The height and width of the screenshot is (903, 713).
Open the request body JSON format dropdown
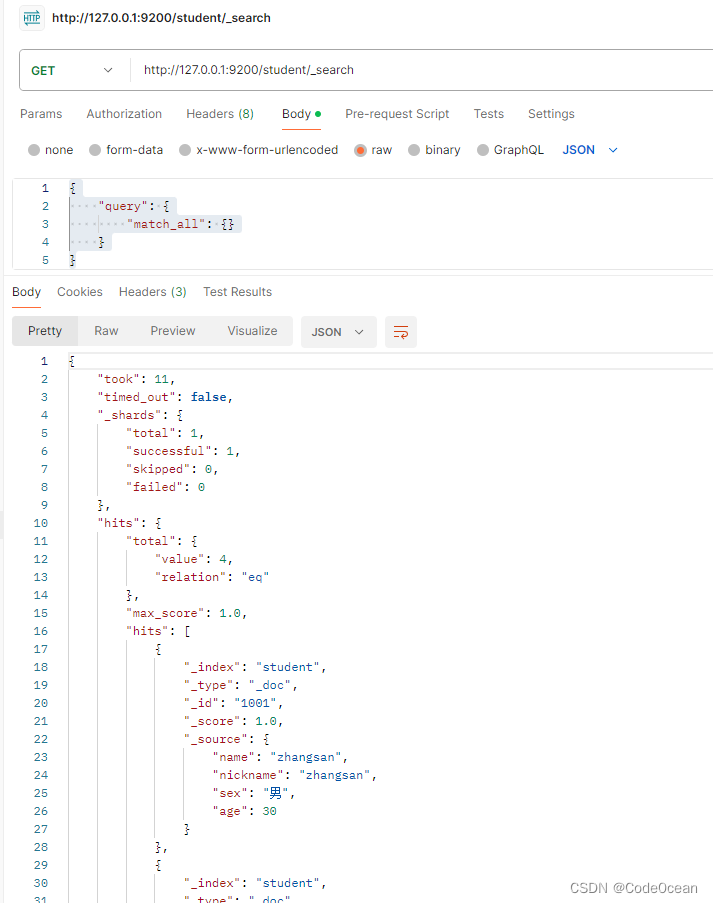[590, 150]
